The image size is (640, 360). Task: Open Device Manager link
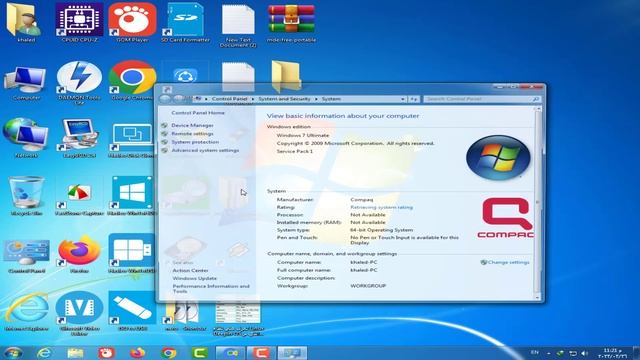point(192,125)
